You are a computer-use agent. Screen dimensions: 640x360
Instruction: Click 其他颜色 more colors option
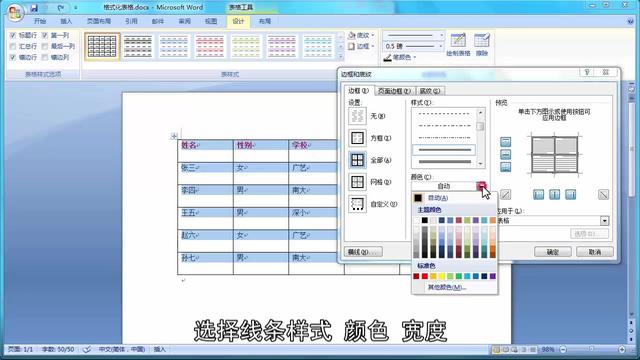point(447,287)
